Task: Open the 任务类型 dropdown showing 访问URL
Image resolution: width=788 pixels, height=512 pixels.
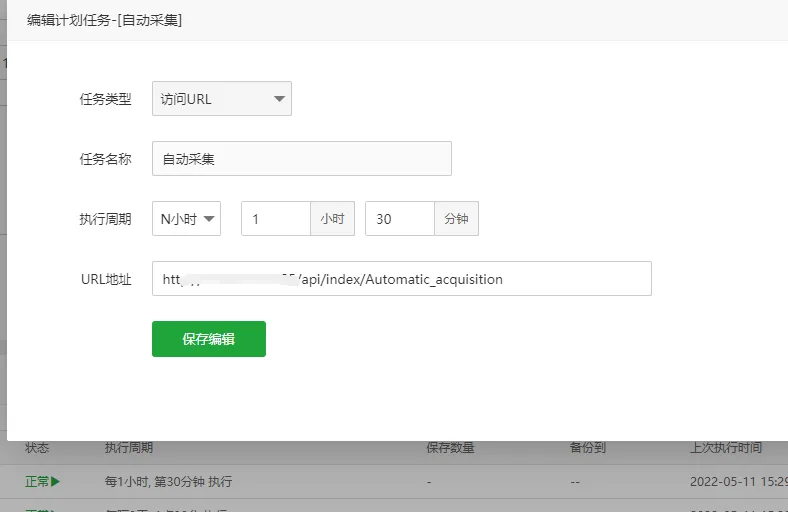Action: 222,98
